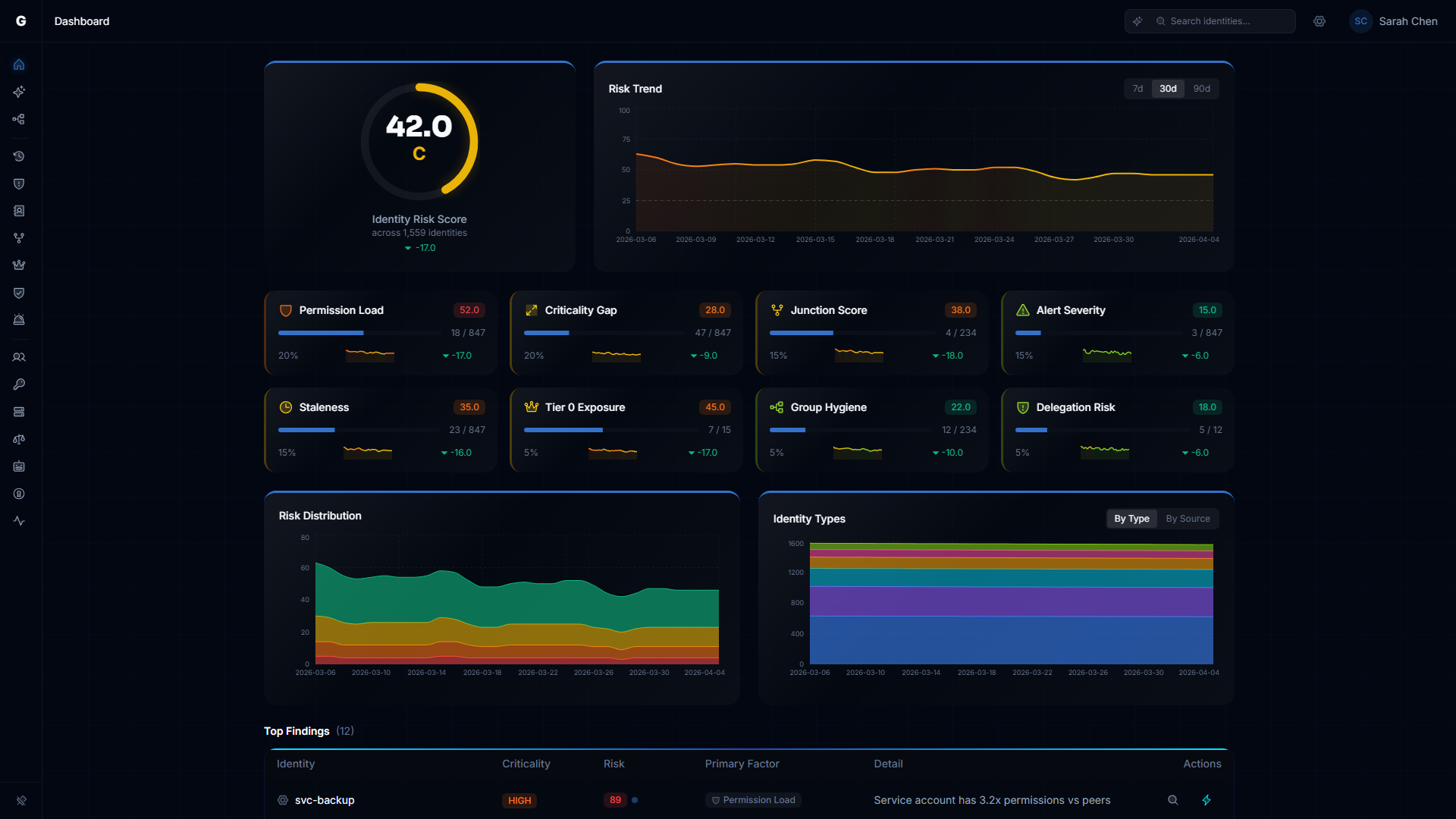This screenshot has width=1456, height=819.
Task: Click the lightning action for svc-backup
Action: tap(1207, 800)
